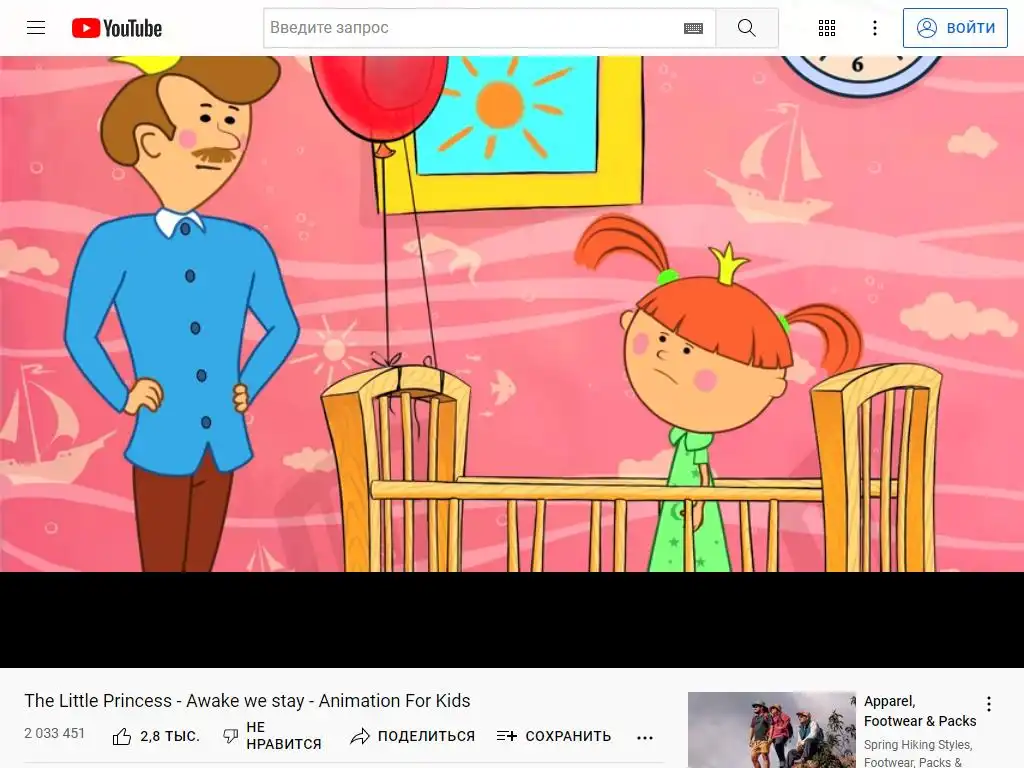Image resolution: width=1024 pixels, height=768 pixels.
Task: Click СОХРАНИТЬ save button text
Action: pos(568,737)
